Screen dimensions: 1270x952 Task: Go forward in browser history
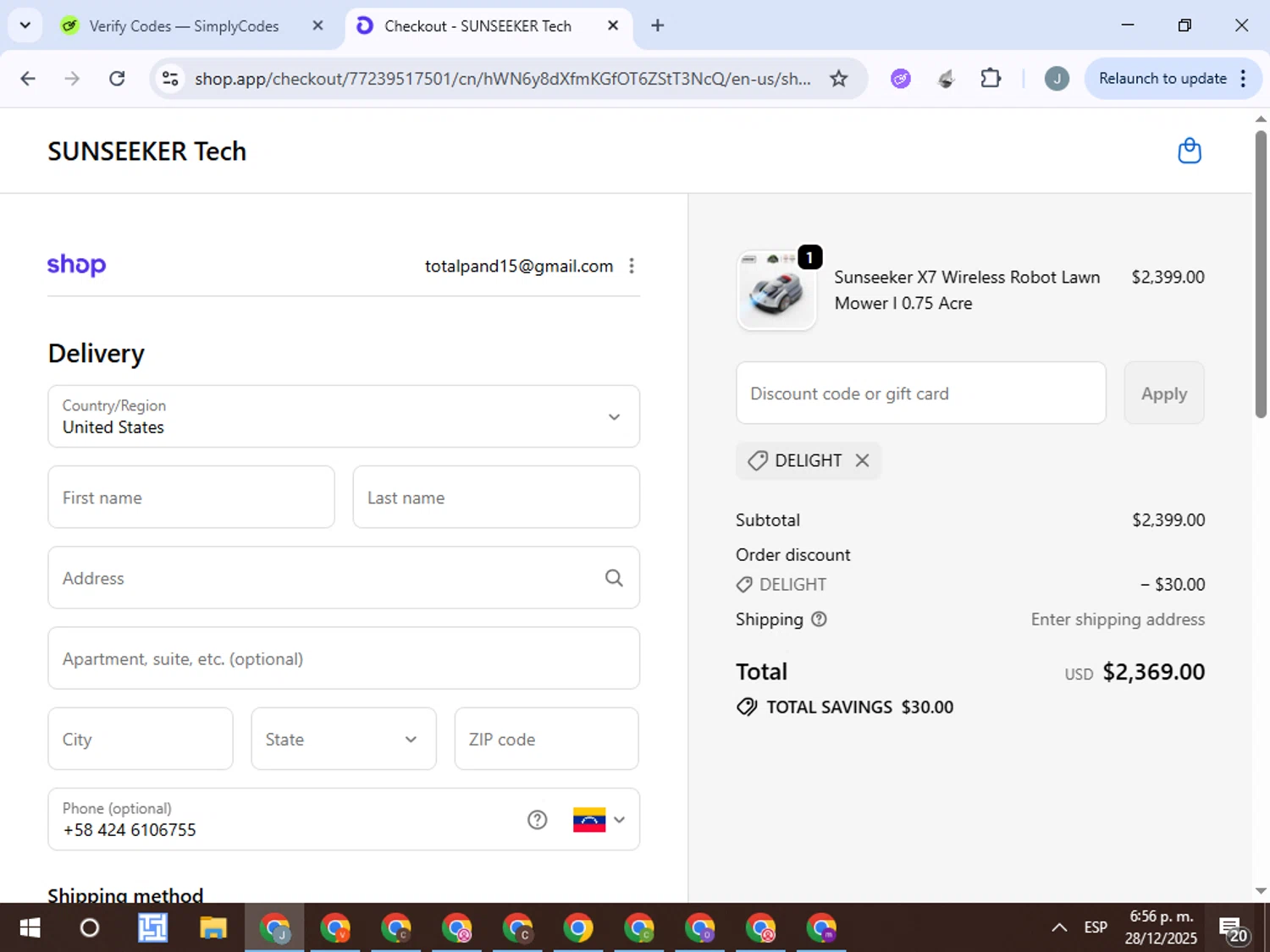[x=72, y=79]
